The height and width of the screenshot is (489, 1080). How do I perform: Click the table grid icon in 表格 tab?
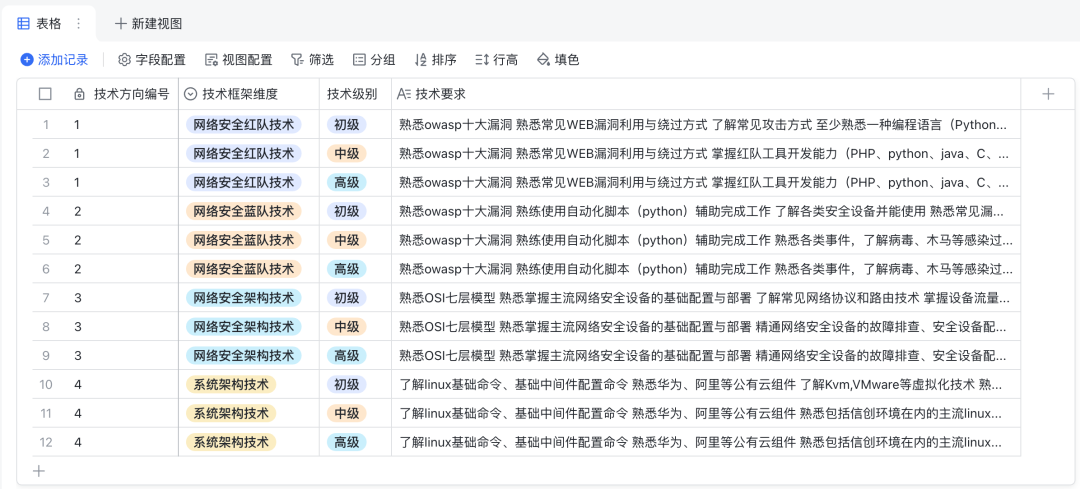coord(23,23)
